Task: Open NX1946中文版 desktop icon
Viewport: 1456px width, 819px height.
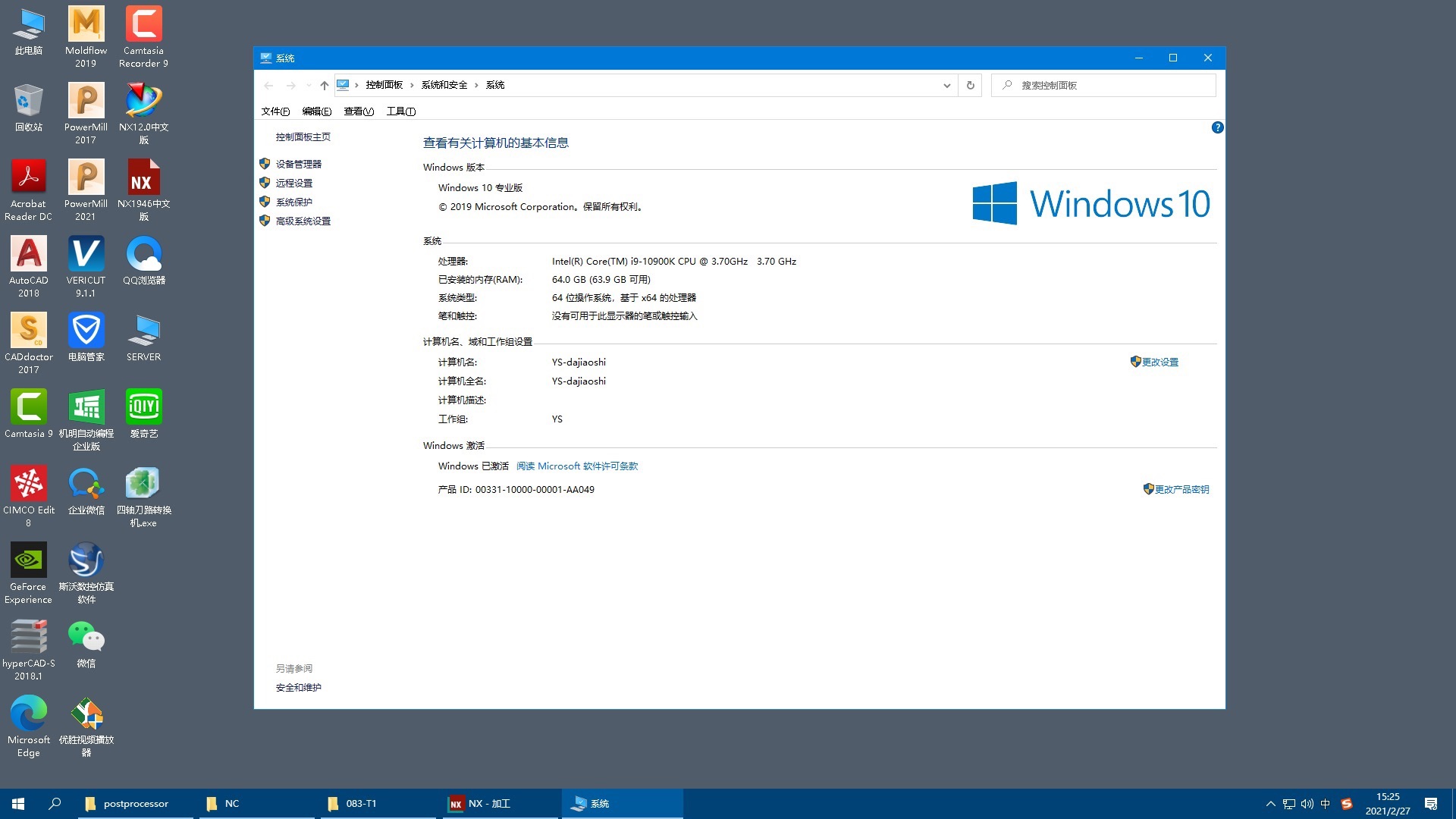Action: [x=143, y=190]
